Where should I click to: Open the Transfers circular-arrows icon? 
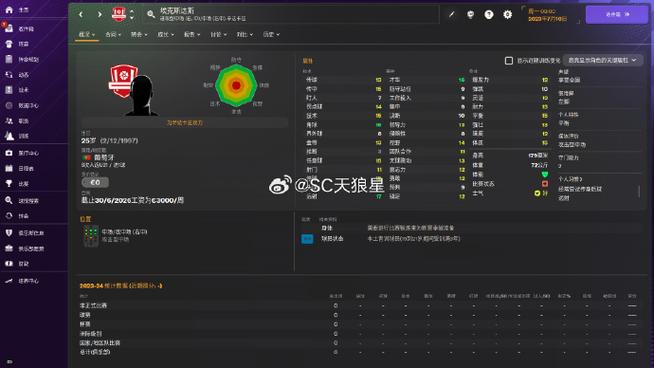click(x=9, y=216)
